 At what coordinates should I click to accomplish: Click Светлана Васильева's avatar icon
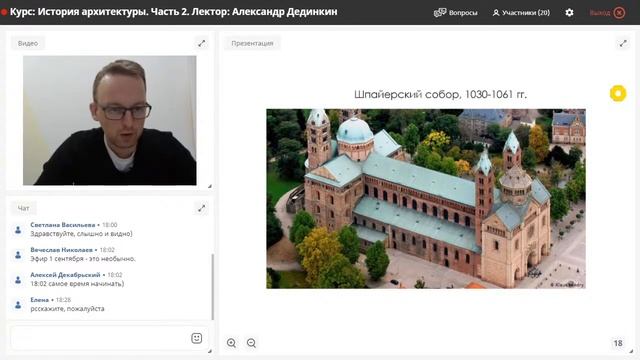[18, 230]
